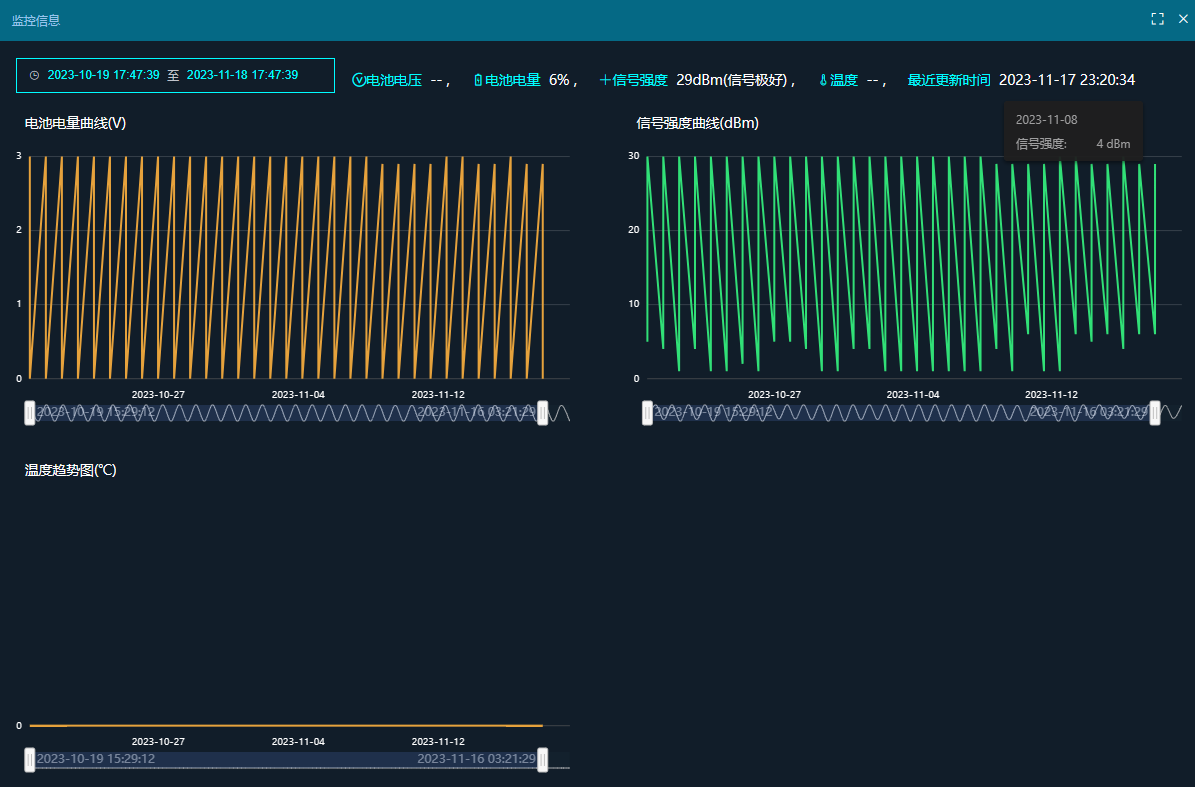1195x787 pixels.
Task: Click the 6% battery level value
Action: [x=559, y=80]
